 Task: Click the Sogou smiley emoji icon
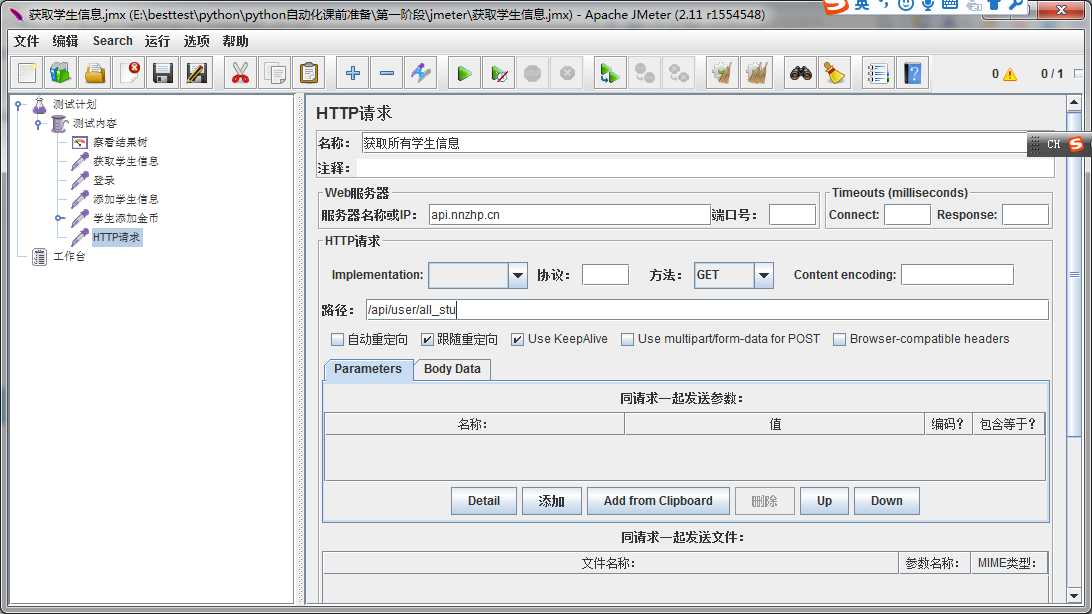coord(905,5)
